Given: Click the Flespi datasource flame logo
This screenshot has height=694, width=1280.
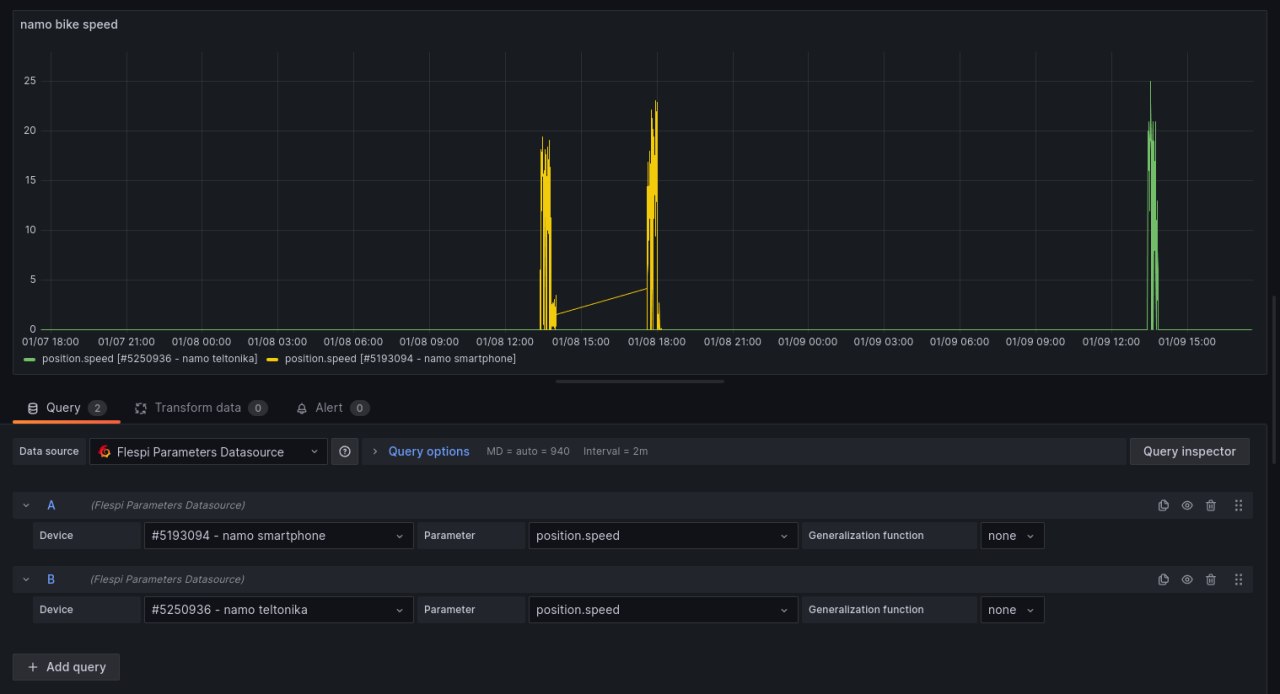Looking at the screenshot, I should coord(104,451).
